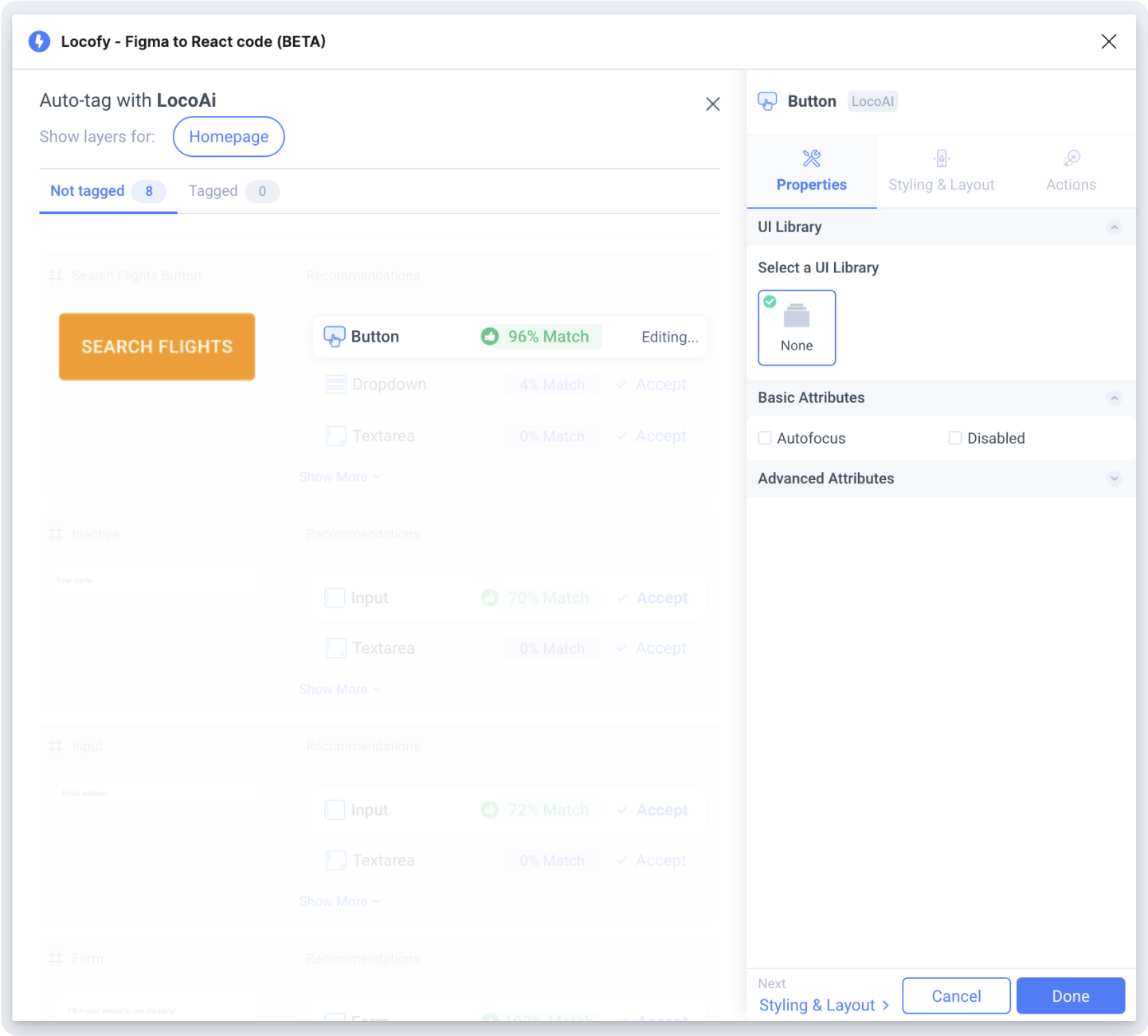Viewport: 1148px width, 1036px height.
Task: Open the Not tagged tab
Action: [x=88, y=191]
